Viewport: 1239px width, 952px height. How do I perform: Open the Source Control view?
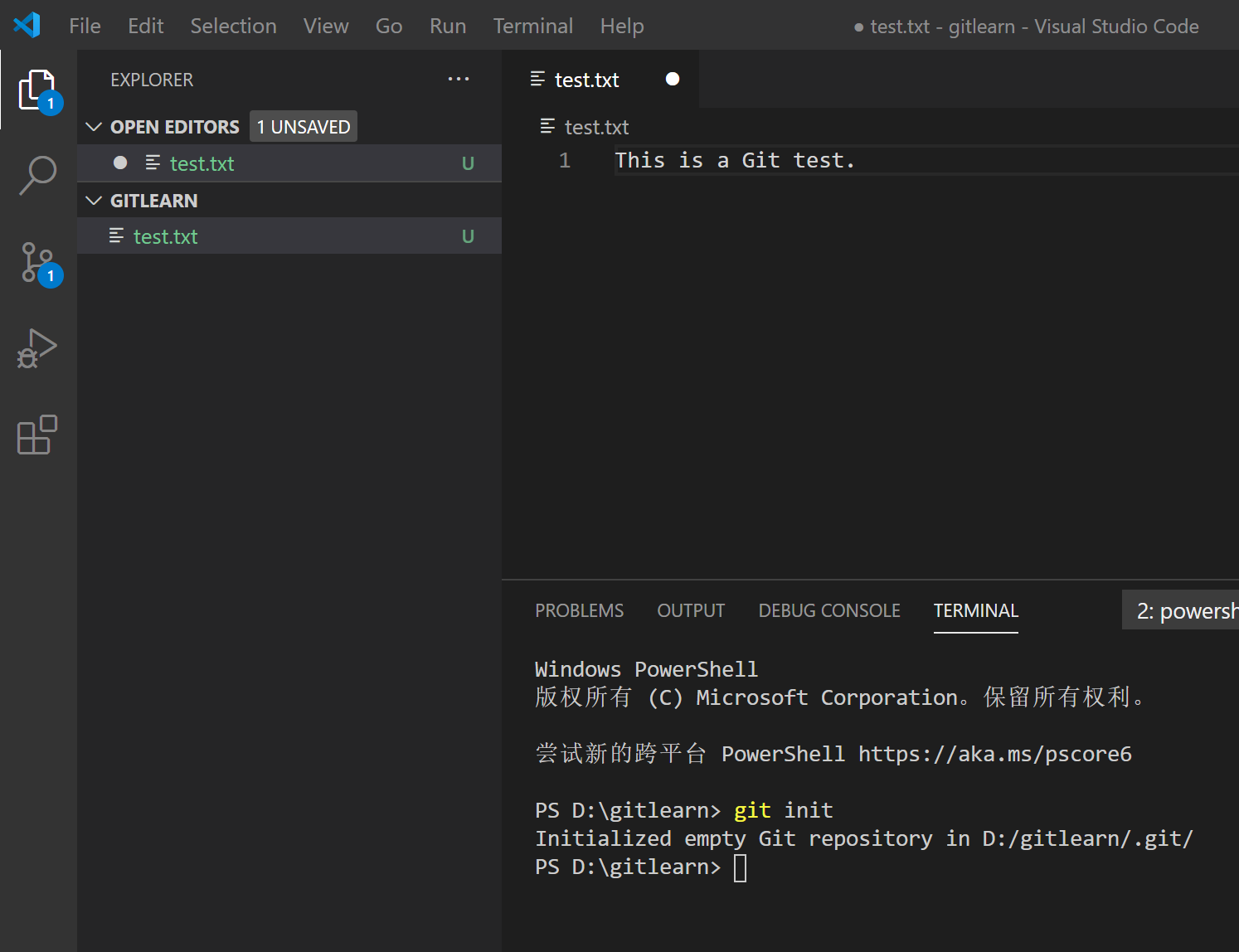pyautogui.click(x=37, y=262)
